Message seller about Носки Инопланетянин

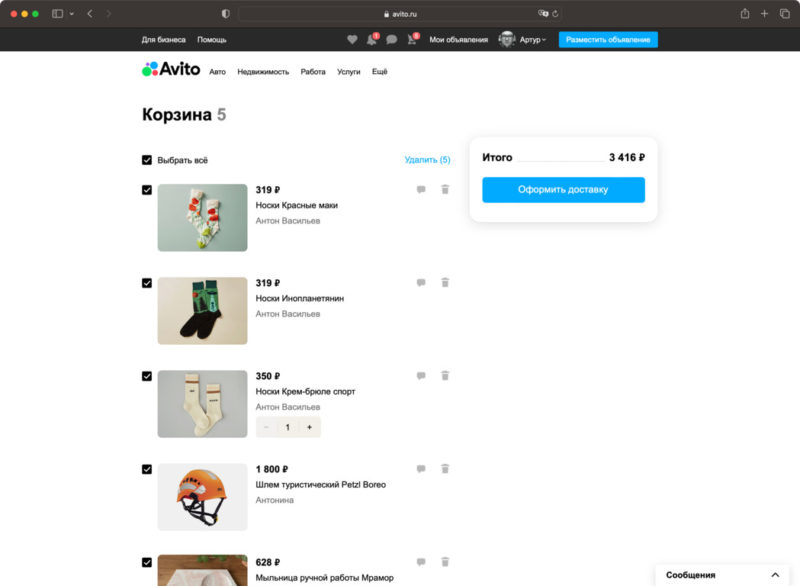tap(421, 283)
